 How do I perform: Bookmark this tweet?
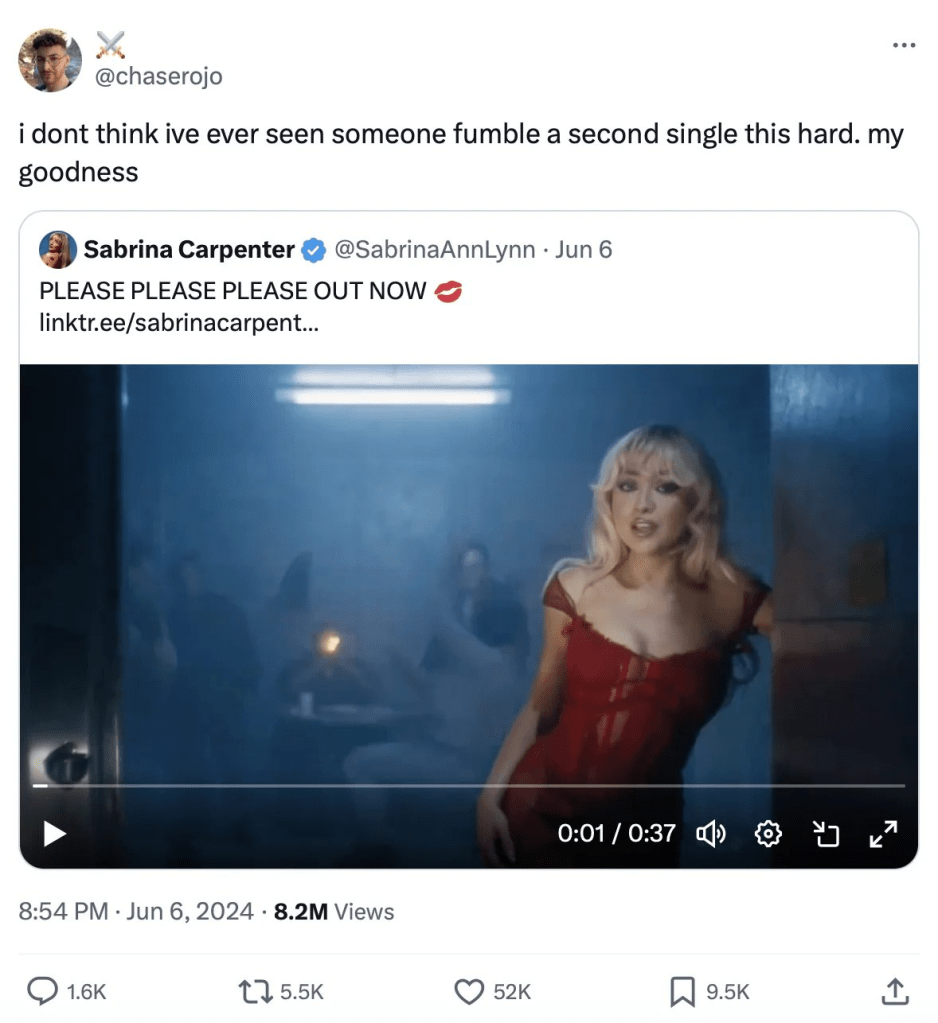pyautogui.click(x=681, y=991)
